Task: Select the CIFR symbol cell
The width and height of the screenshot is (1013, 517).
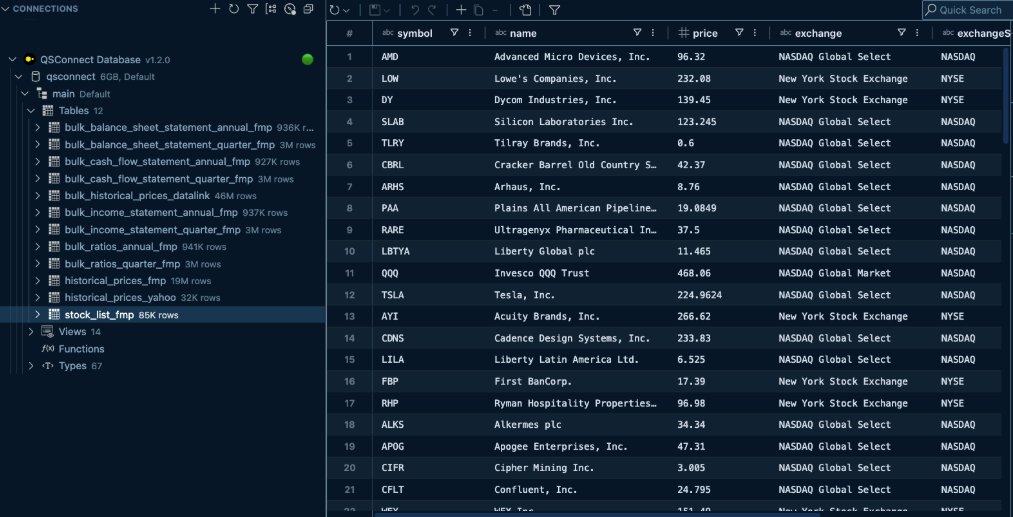Action: click(x=428, y=468)
